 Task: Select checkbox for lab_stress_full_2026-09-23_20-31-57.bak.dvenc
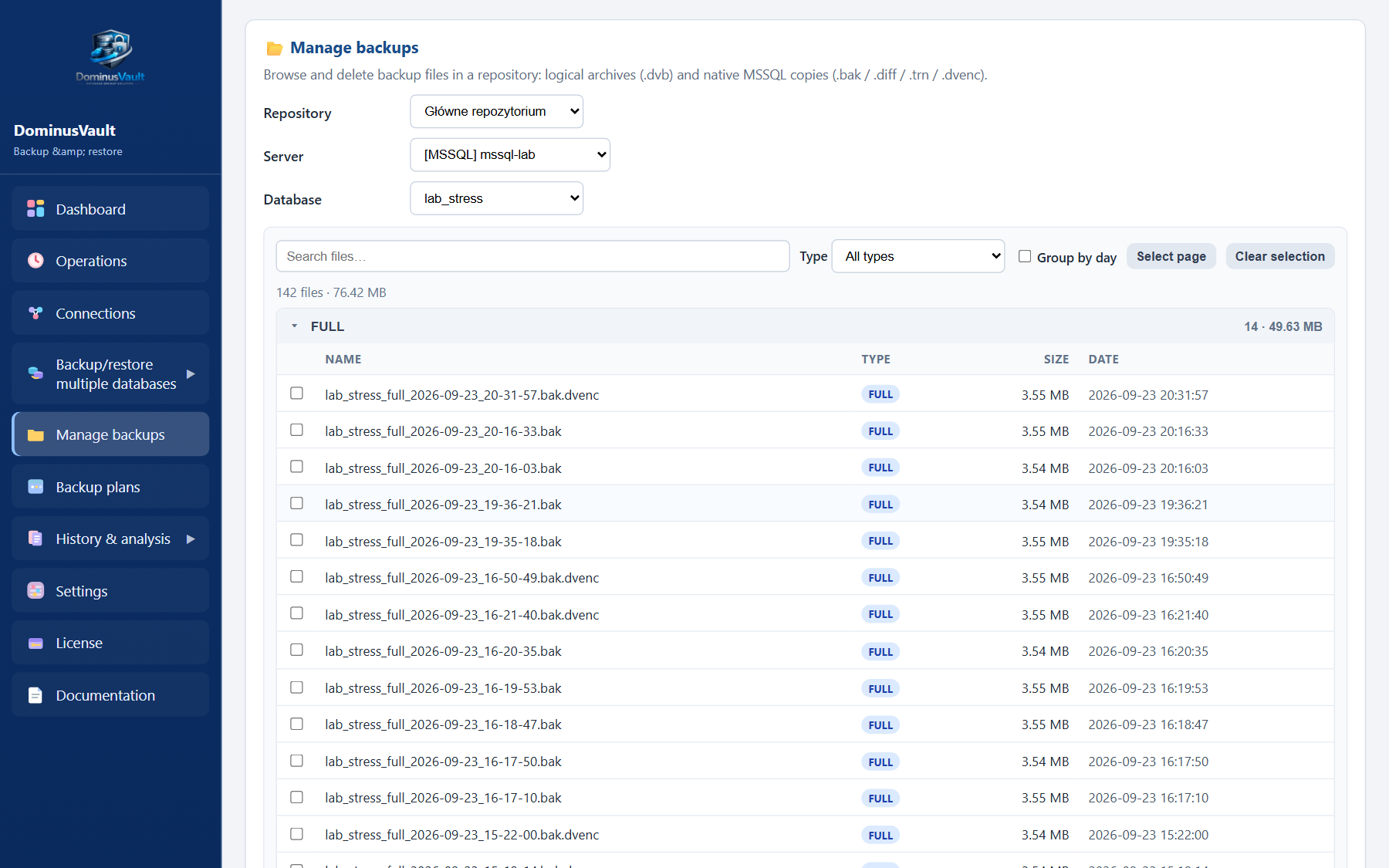pyautogui.click(x=296, y=393)
